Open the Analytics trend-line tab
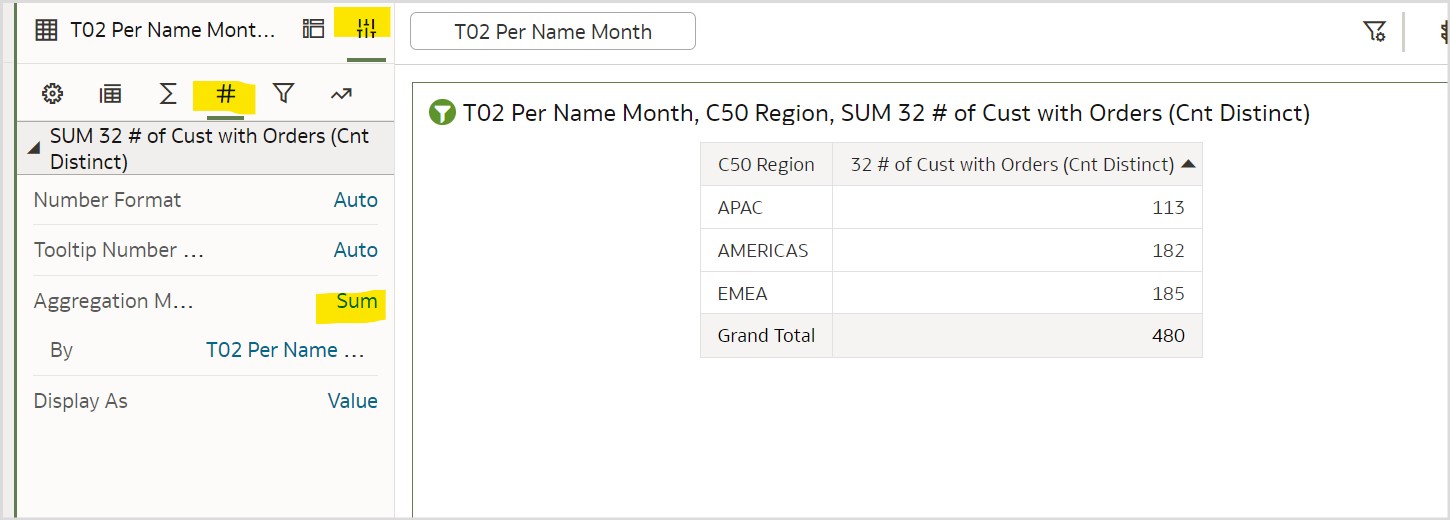The height and width of the screenshot is (520, 1450). pyautogui.click(x=341, y=94)
